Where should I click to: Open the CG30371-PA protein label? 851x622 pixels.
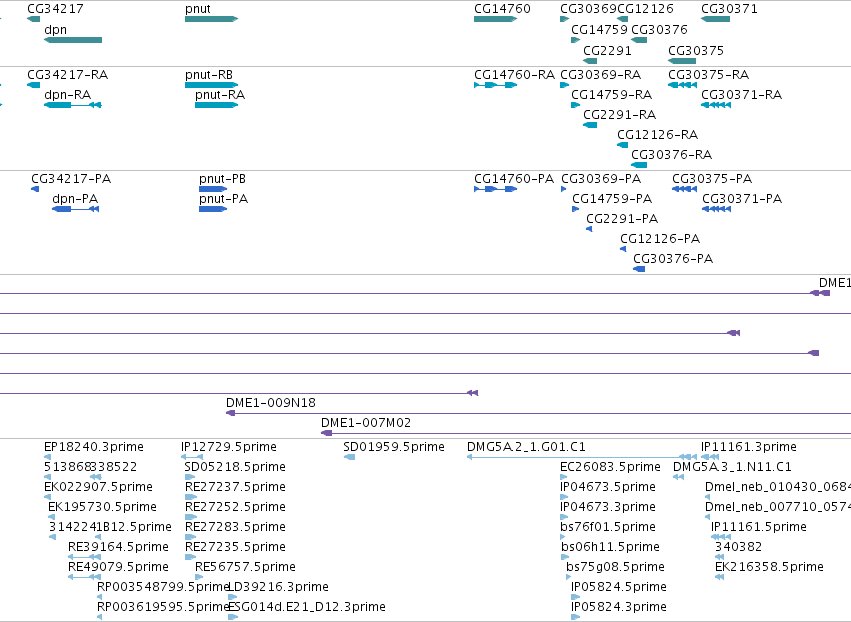click(742, 199)
